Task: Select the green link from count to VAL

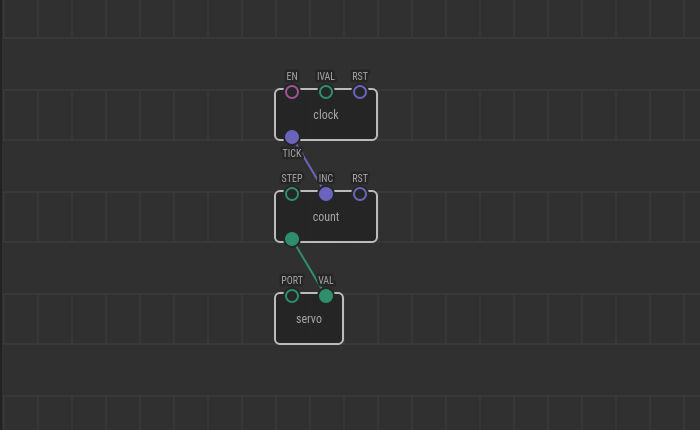Action: click(308, 266)
